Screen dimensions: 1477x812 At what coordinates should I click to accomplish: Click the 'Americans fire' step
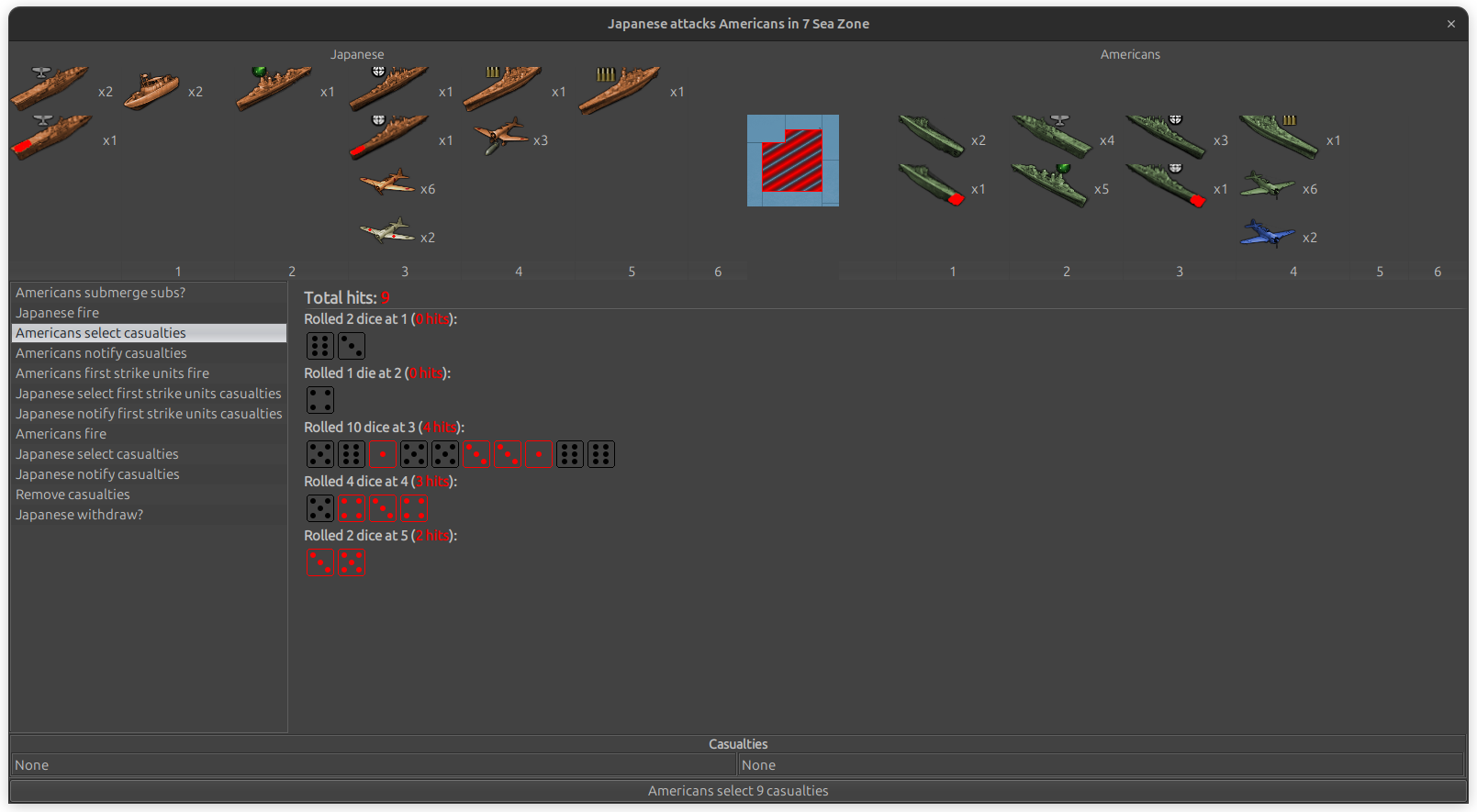[149, 434]
